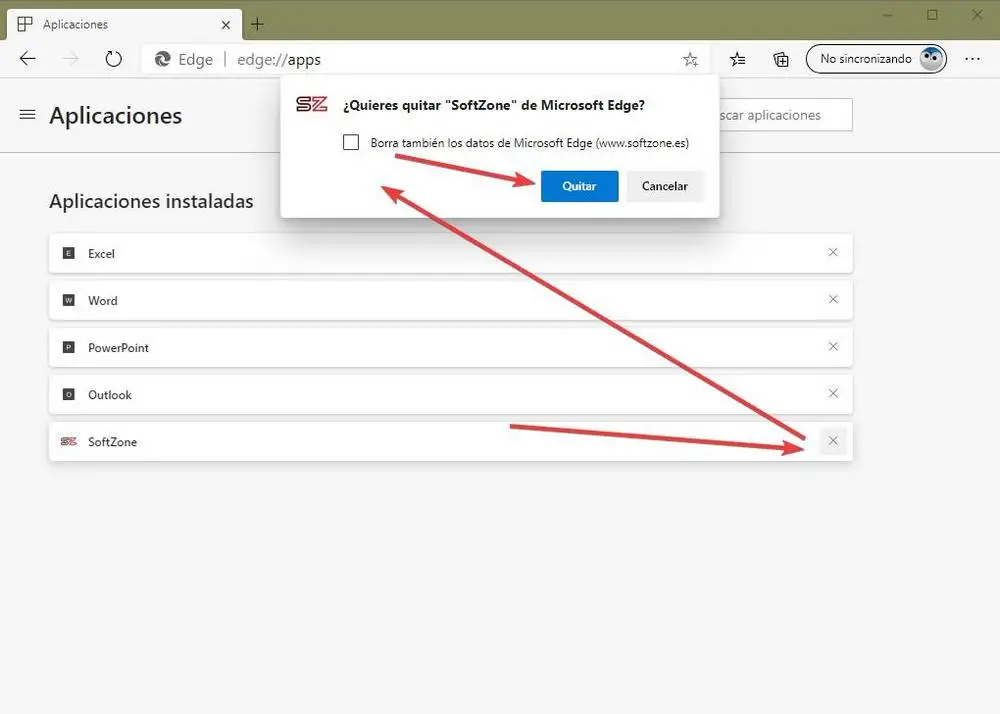
Task: Click the Aplicaciones instaladas heading
Action: click(151, 201)
